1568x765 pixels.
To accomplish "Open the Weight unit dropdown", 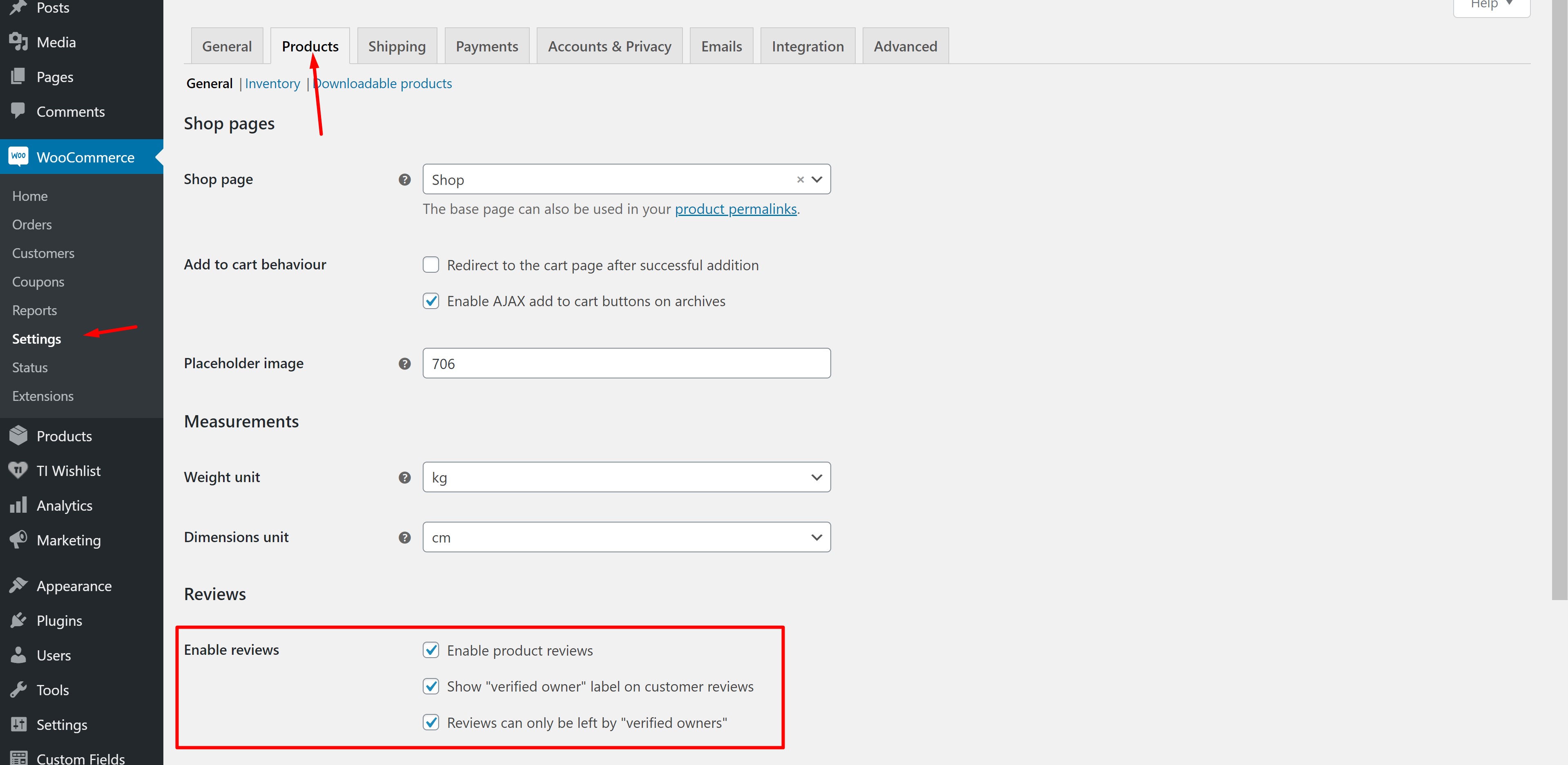I will 626,477.
